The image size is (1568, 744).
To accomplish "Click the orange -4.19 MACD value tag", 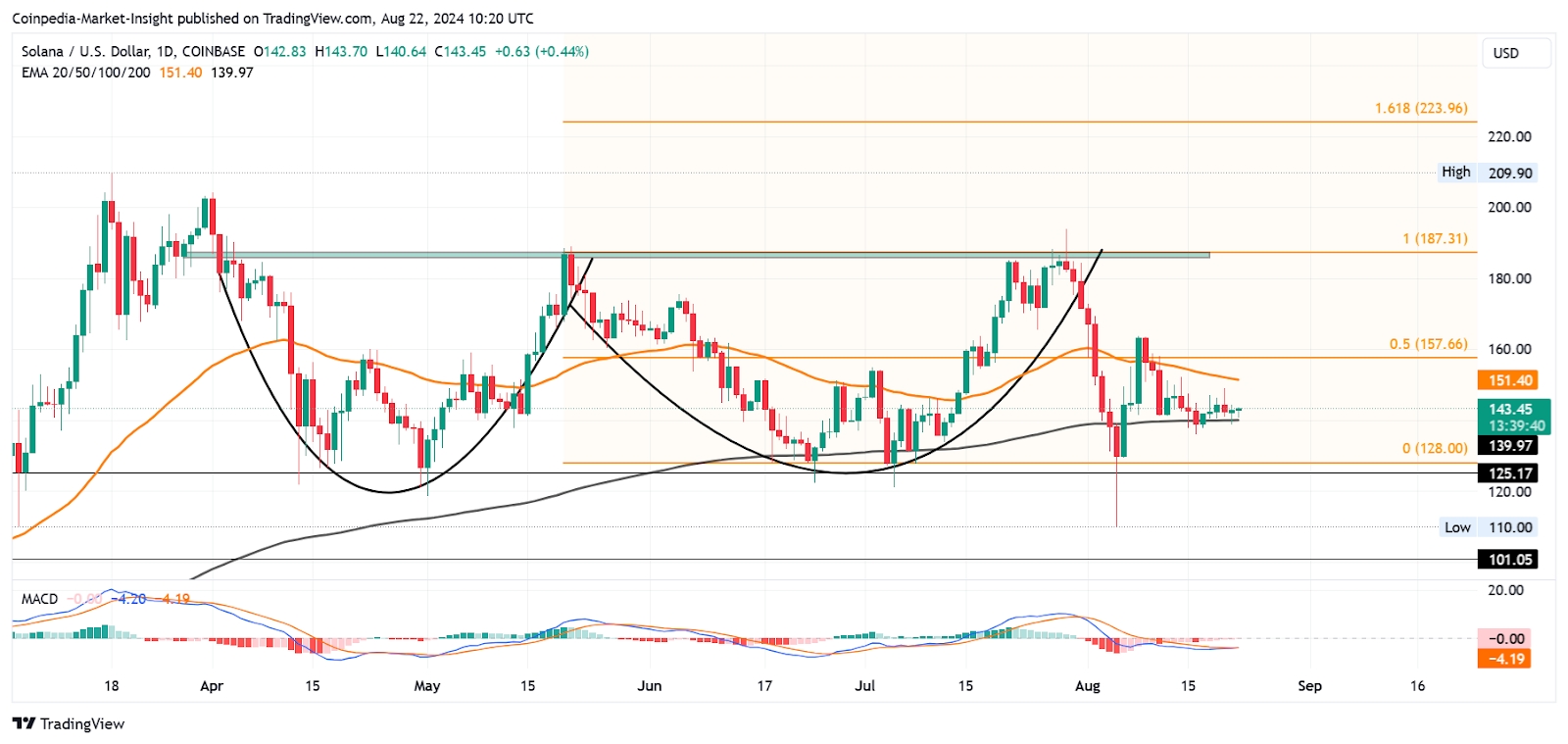I will tap(1505, 659).
